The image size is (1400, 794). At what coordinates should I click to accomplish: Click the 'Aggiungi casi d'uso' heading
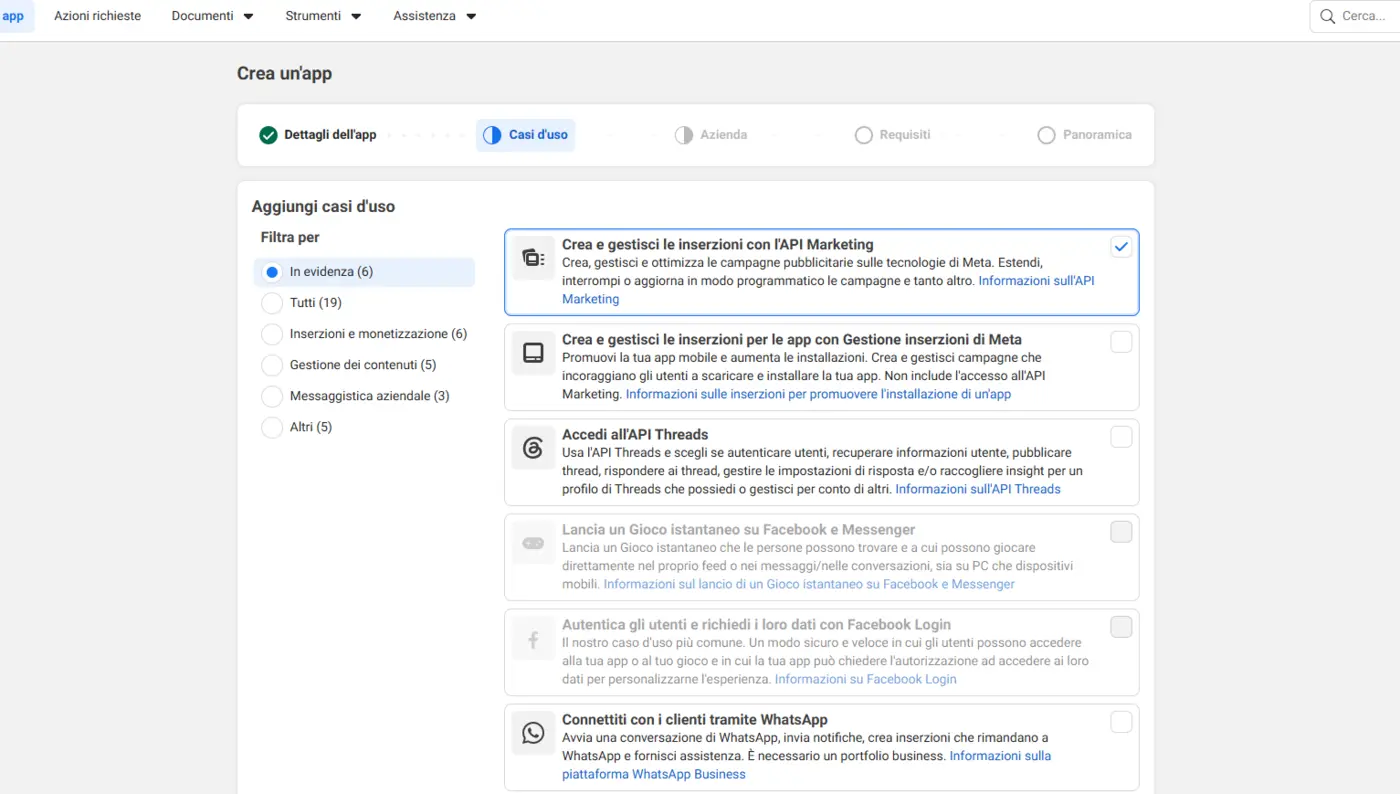[x=323, y=207]
